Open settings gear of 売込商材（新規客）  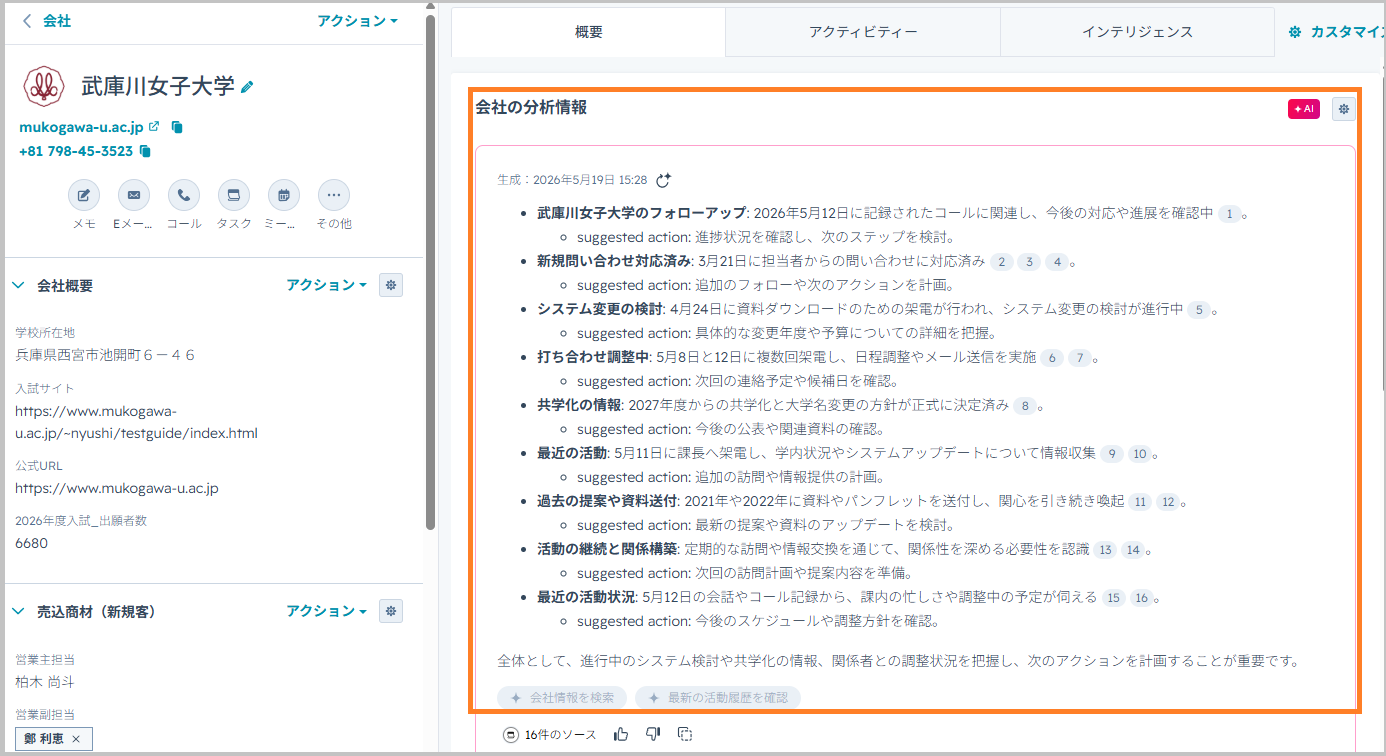coord(391,611)
